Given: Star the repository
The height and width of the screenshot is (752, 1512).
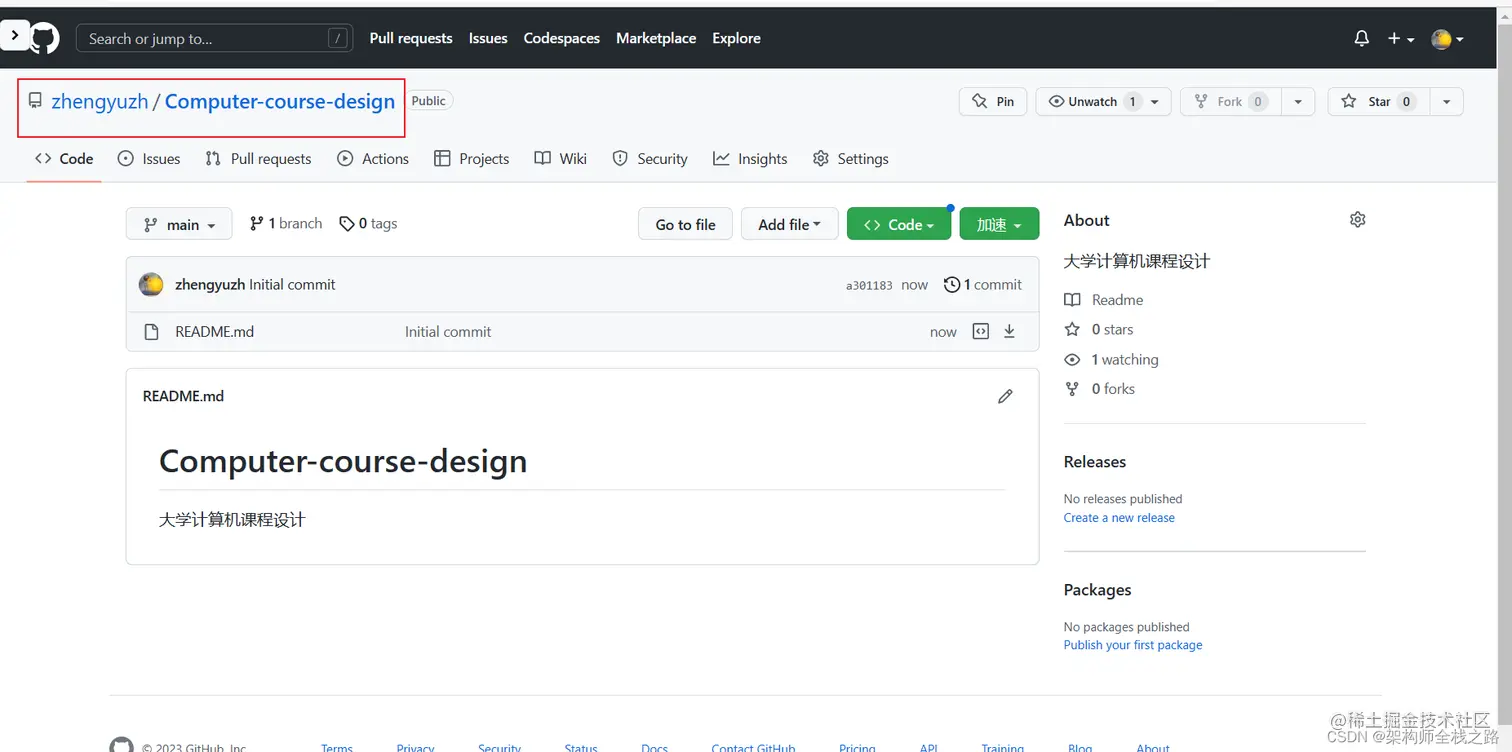Looking at the screenshot, I should [1378, 101].
